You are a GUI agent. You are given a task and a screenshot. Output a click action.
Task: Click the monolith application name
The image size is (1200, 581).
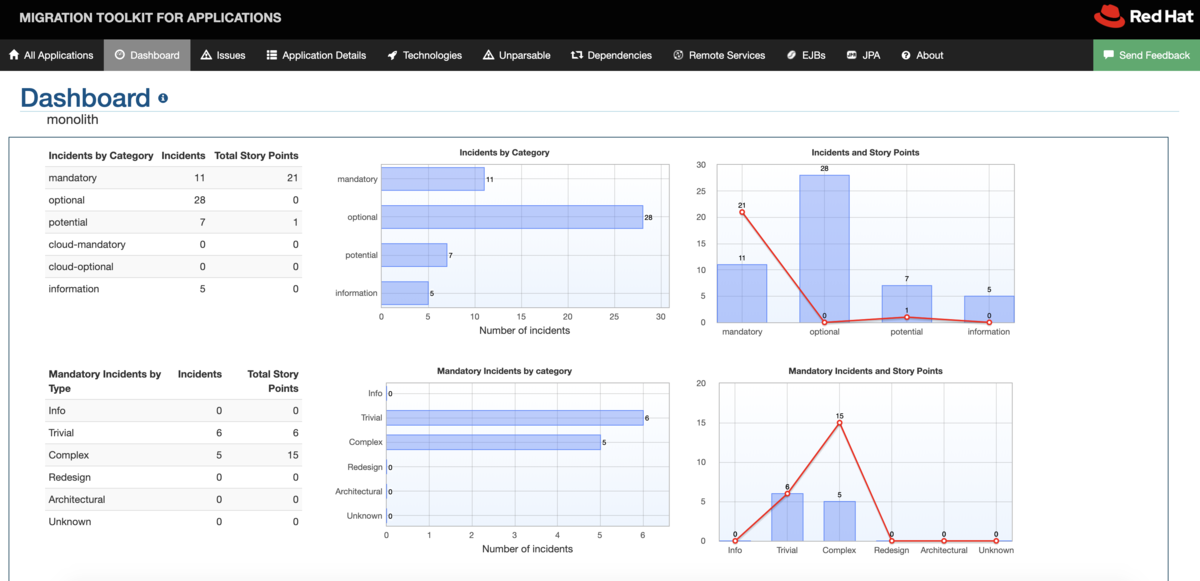pyautogui.click(x=71, y=119)
